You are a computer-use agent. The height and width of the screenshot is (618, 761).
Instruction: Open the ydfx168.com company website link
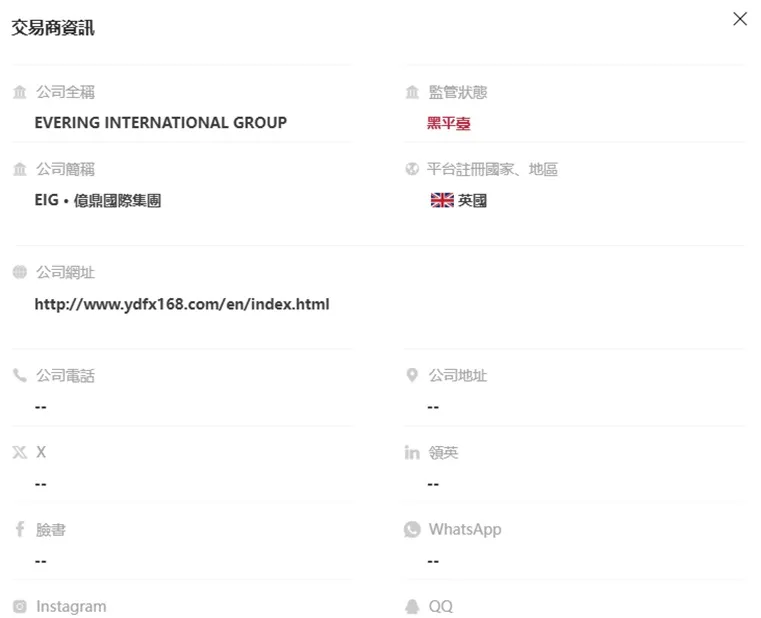coord(182,304)
